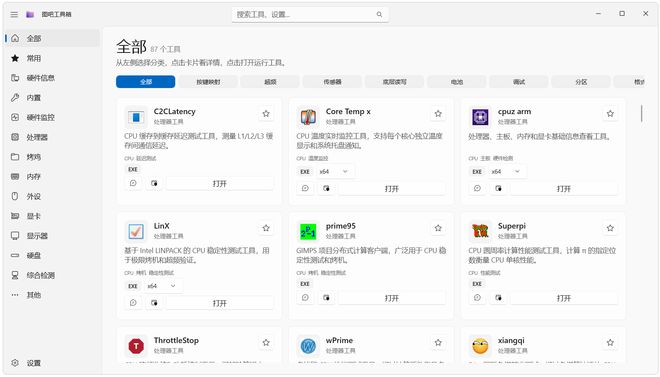Click the comment icon on the Superpi card

478,298
